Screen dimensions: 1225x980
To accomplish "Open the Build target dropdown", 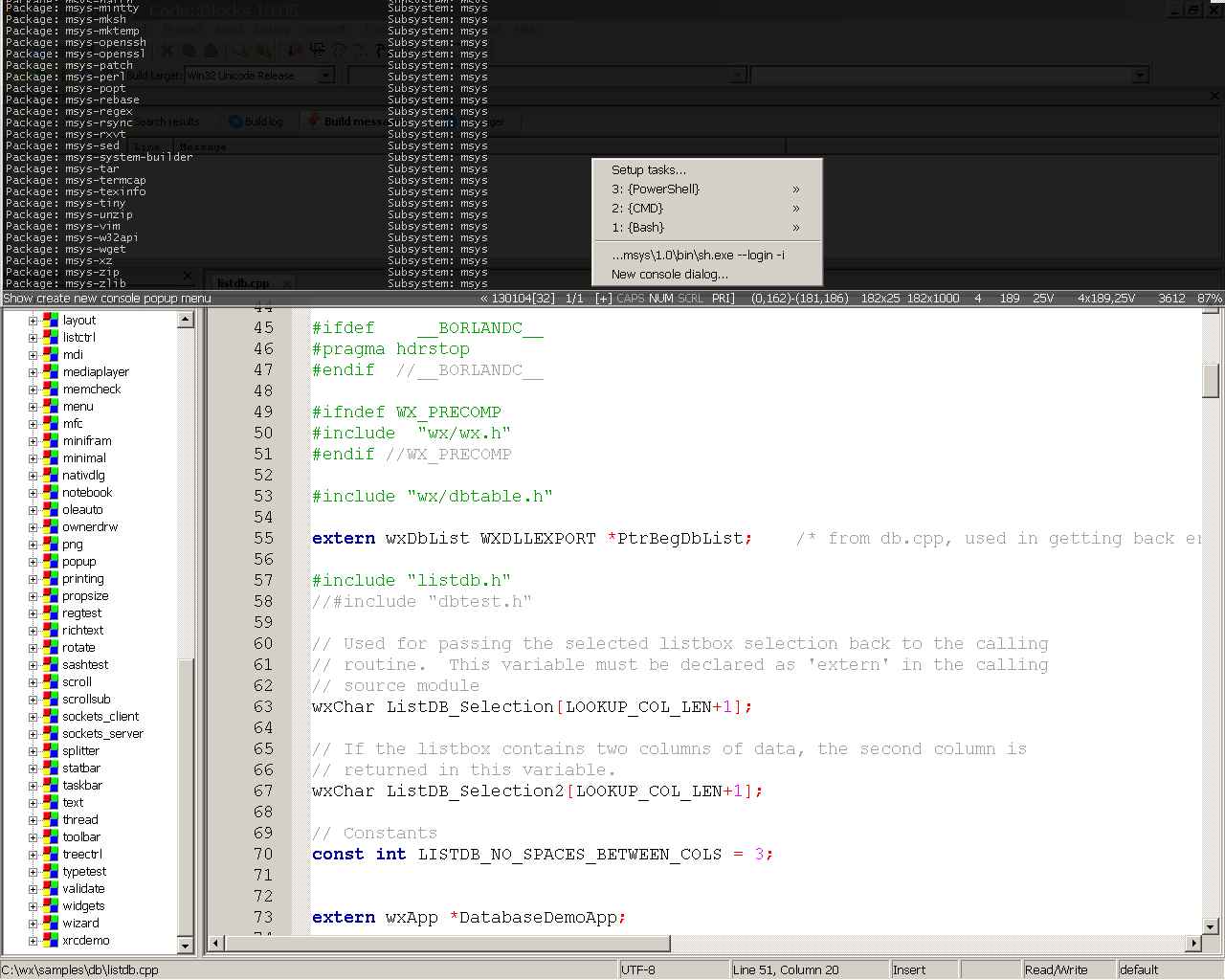I will pyautogui.click(x=325, y=76).
